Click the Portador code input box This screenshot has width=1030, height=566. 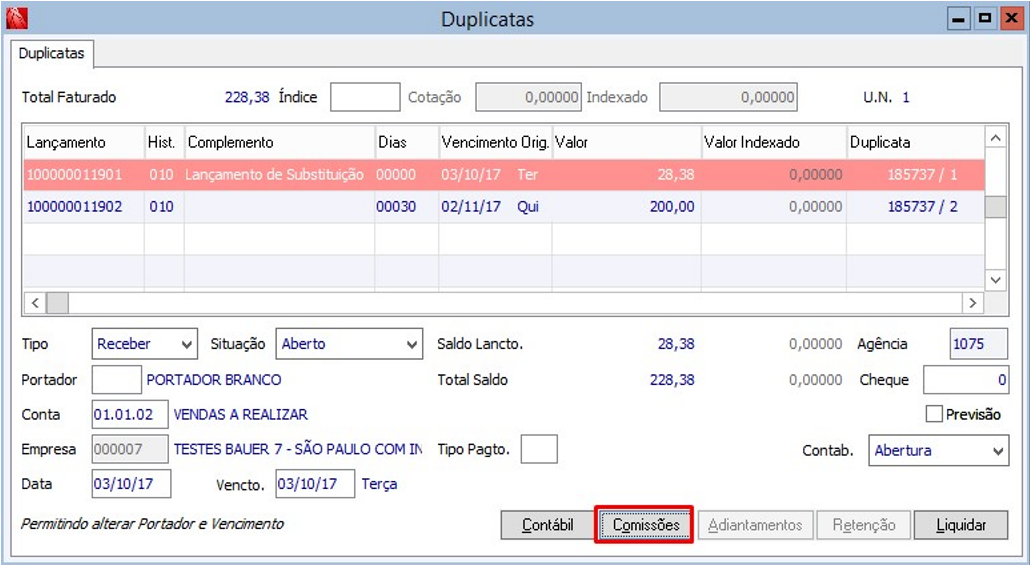coord(117,380)
